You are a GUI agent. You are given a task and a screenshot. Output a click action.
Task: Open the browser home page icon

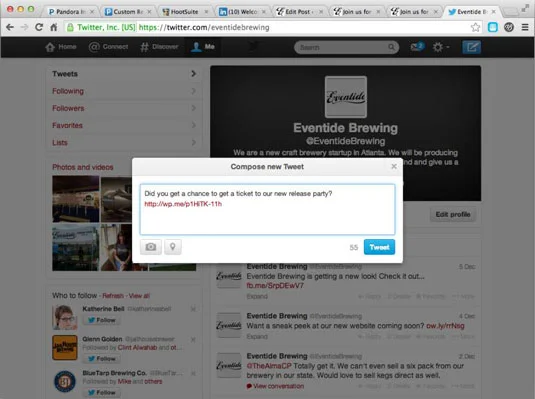tap(54, 27)
